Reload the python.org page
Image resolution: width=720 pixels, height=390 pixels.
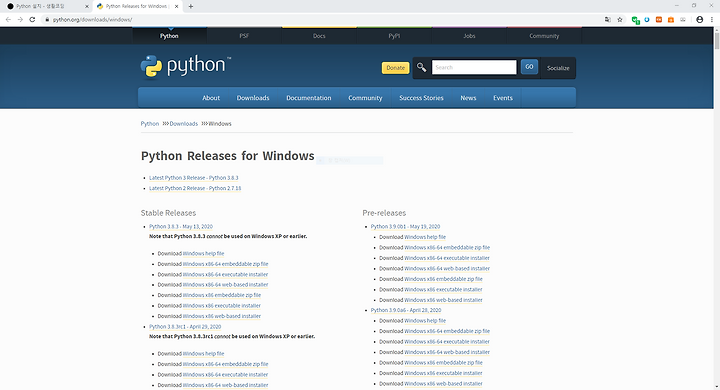[32, 19]
